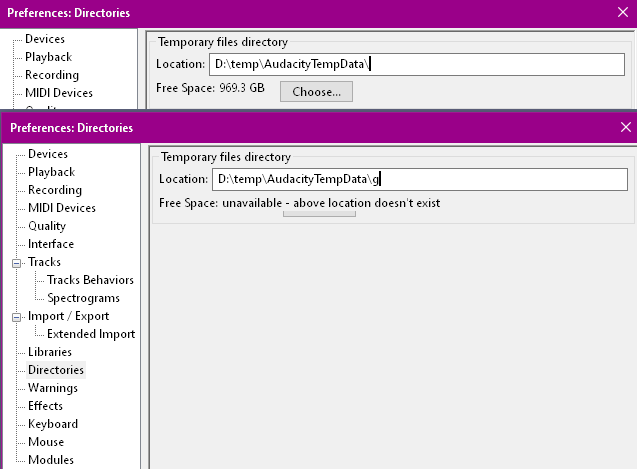Select Import / Export category
Screen dimensions: 637x469
tap(68, 316)
